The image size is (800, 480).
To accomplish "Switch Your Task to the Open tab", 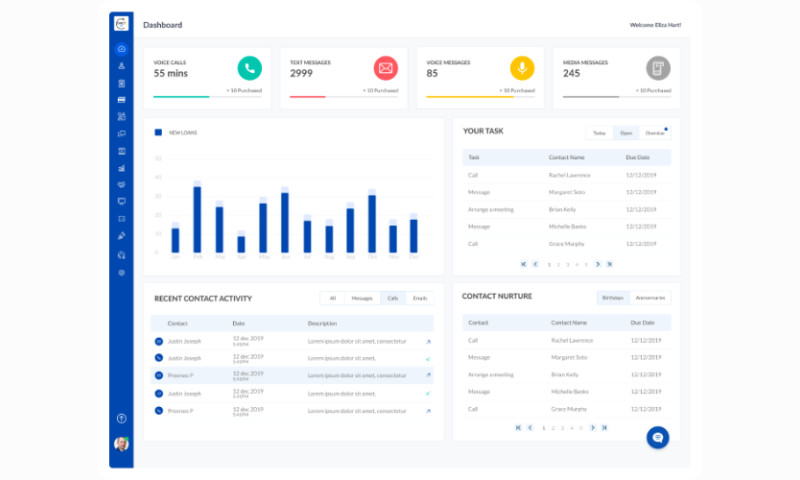I will (x=626, y=133).
